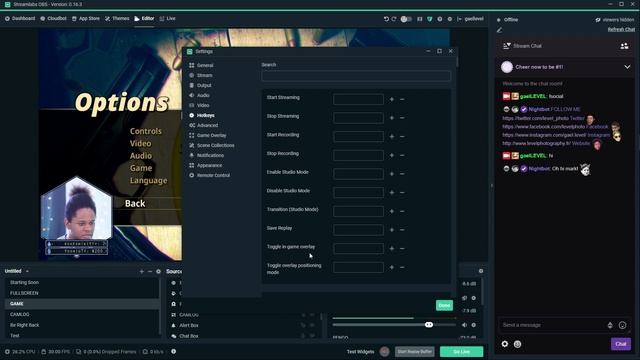This screenshot has width=640, height=360.
Task: Add a hotkey binding for Stop Recording
Action: [391, 155]
